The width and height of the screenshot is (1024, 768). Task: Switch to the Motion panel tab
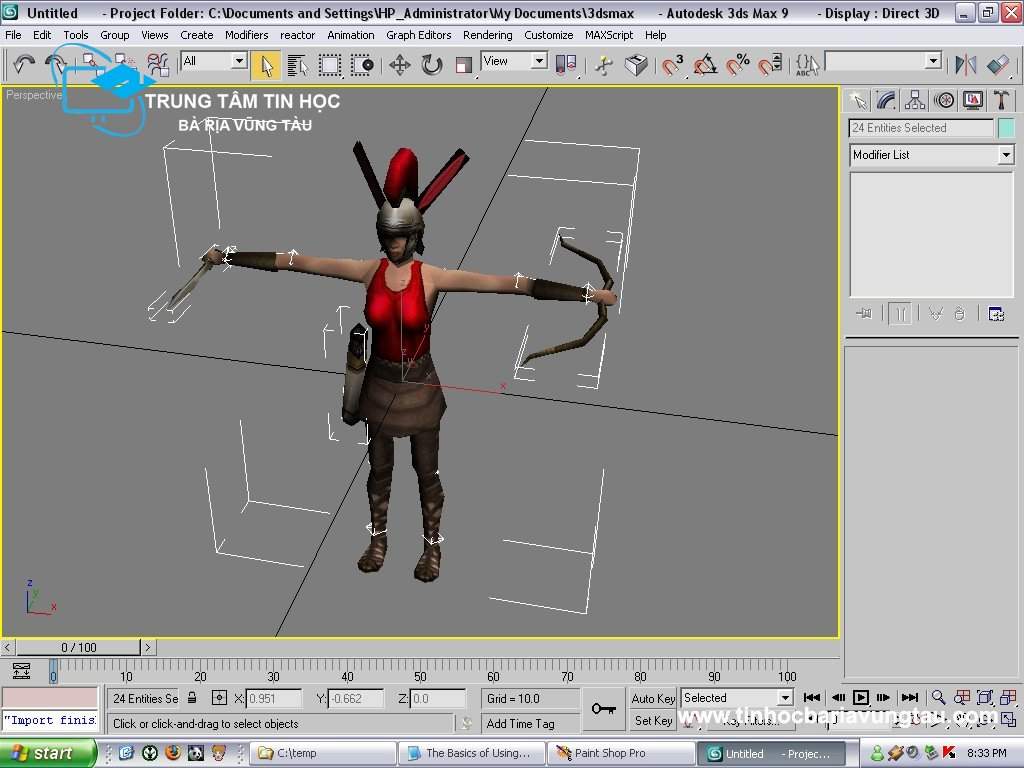[944, 100]
